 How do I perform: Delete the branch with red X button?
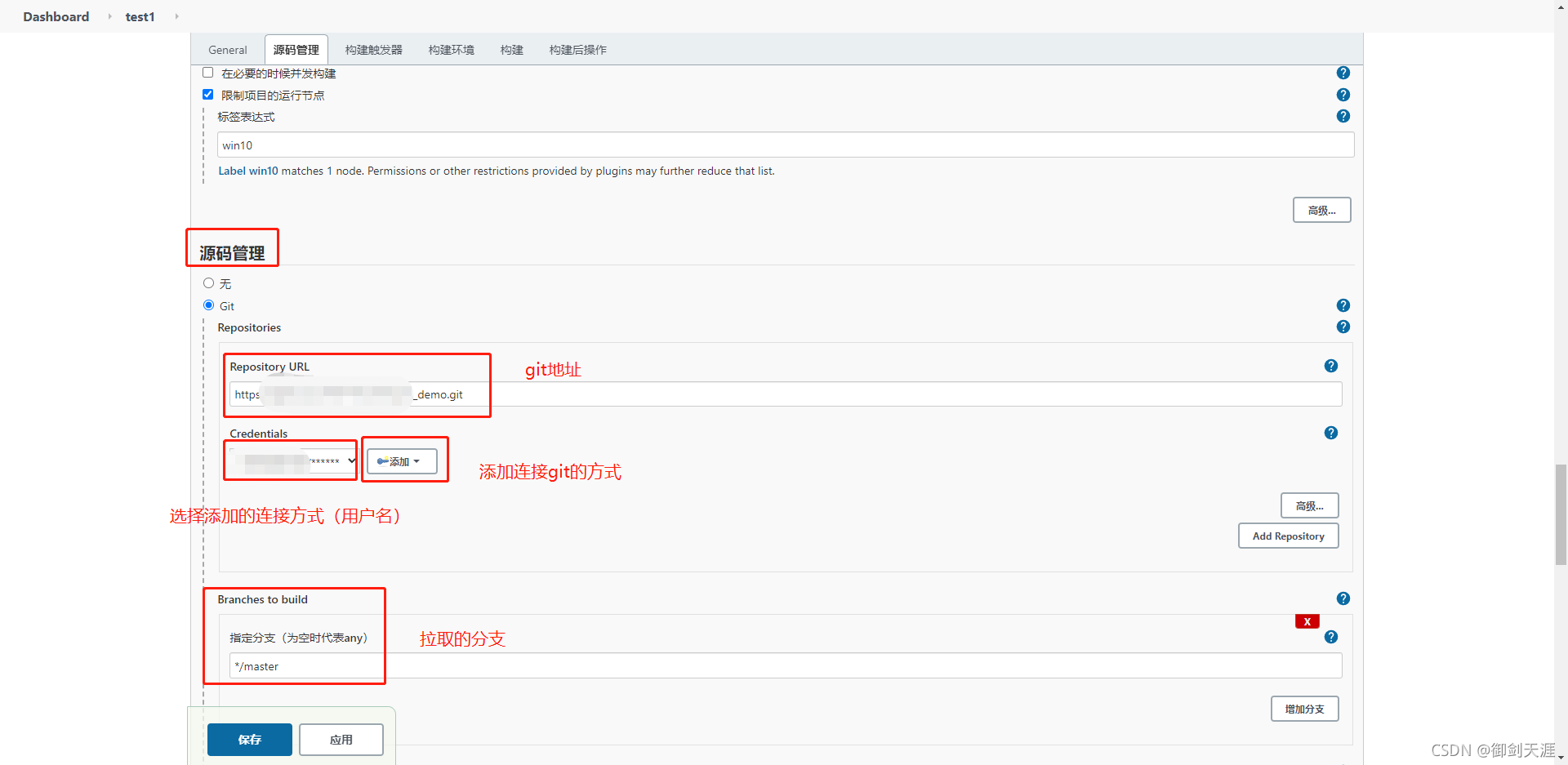click(1307, 621)
